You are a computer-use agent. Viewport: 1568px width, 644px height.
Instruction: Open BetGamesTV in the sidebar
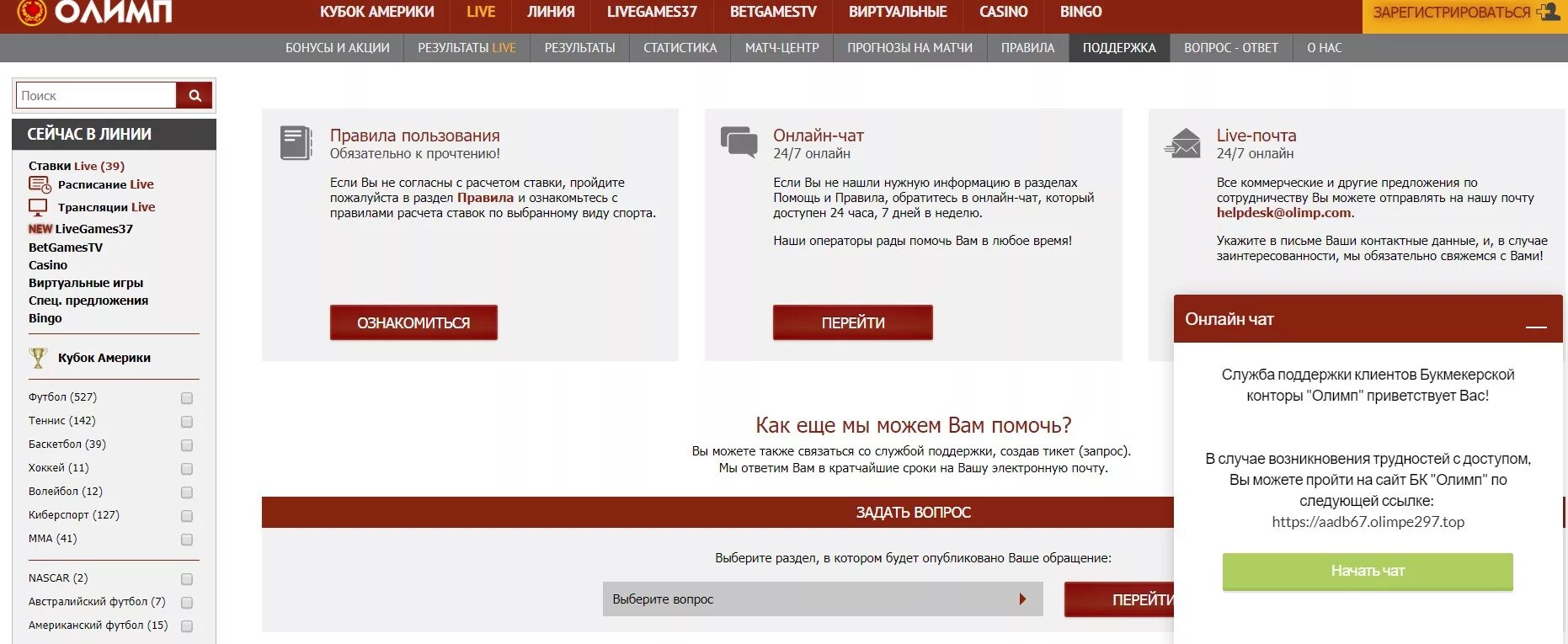(66, 247)
